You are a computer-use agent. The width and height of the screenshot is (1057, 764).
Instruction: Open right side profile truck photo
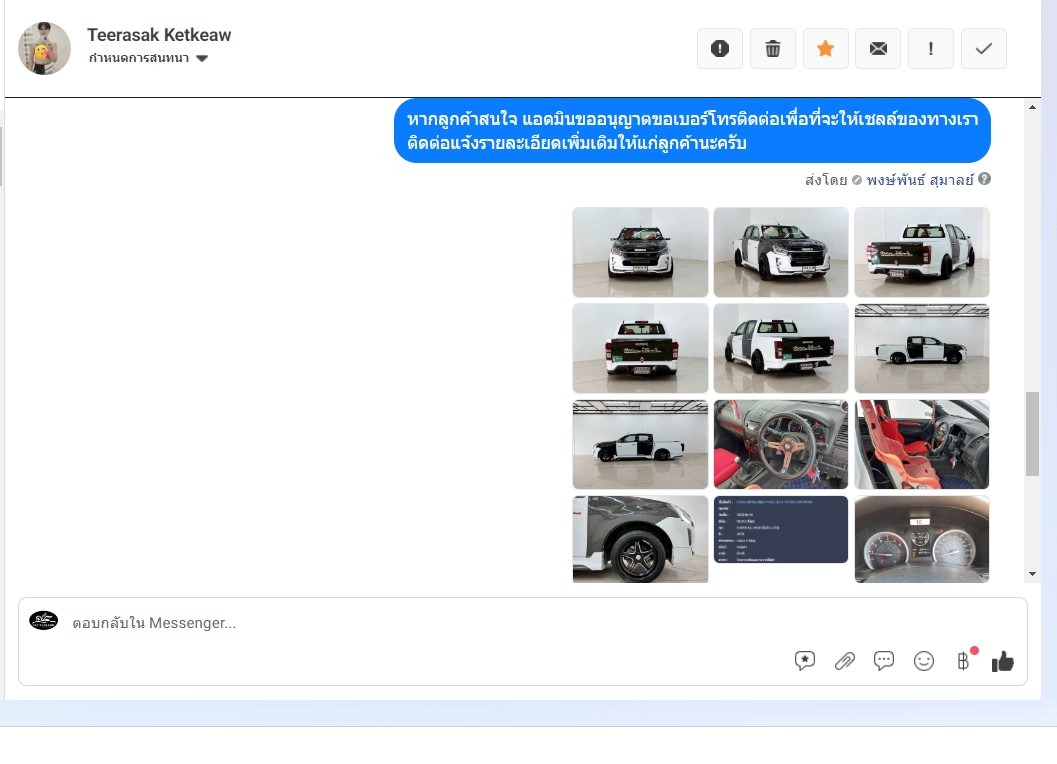pos(922,348)
